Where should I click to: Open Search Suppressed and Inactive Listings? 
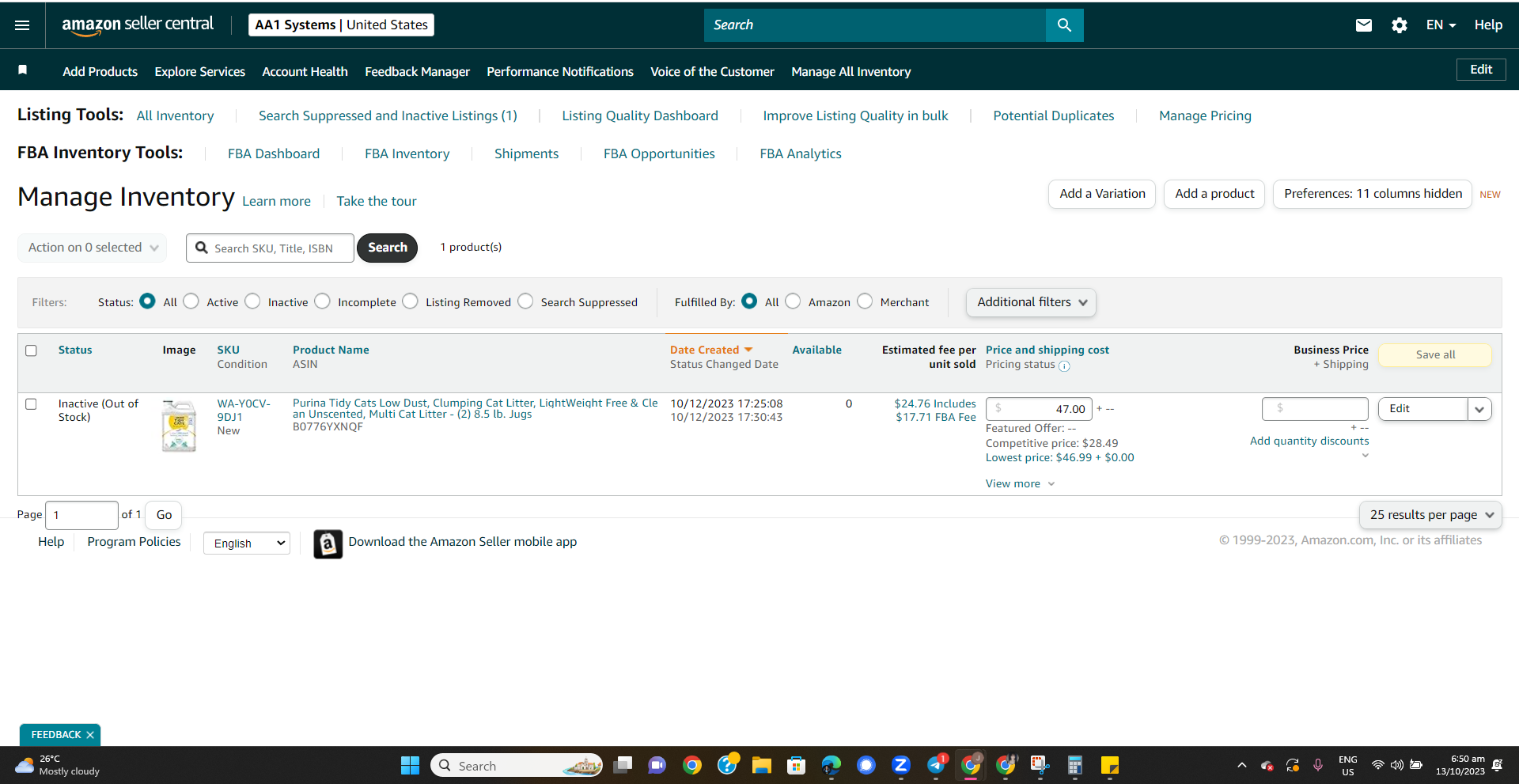pyautogui.click(x=388, y=116)
